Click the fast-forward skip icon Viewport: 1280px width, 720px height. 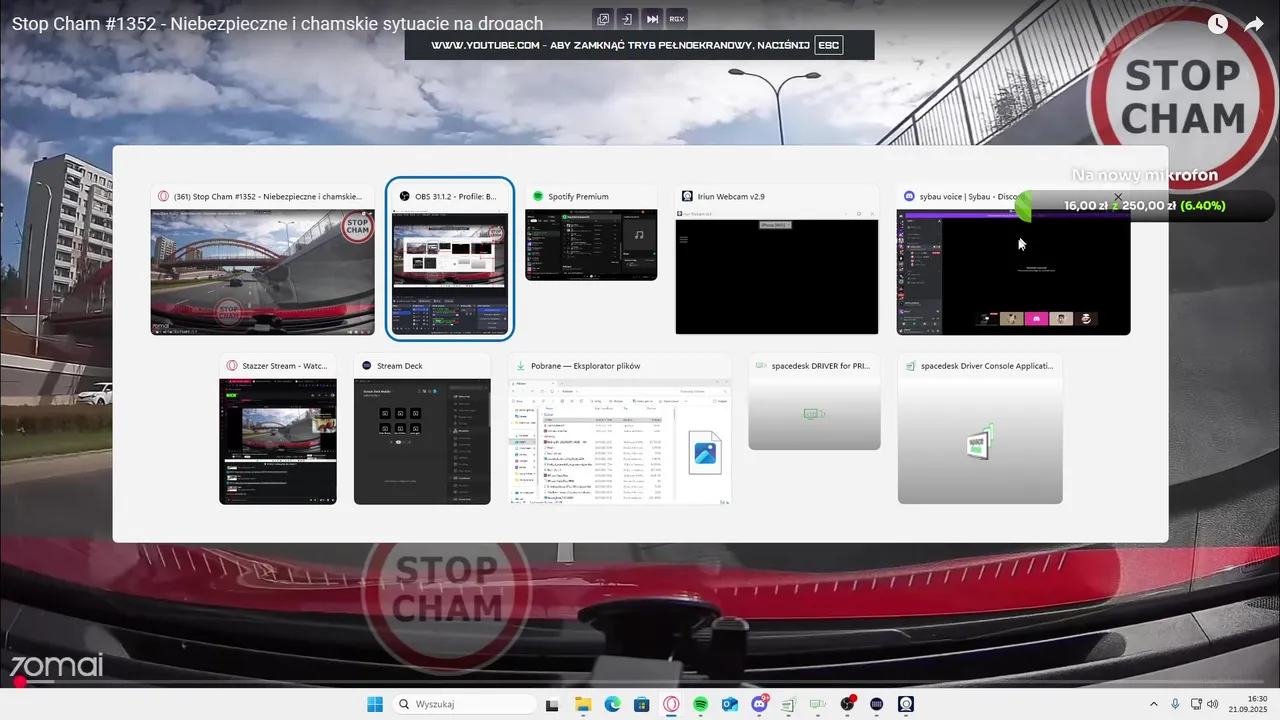652,18
